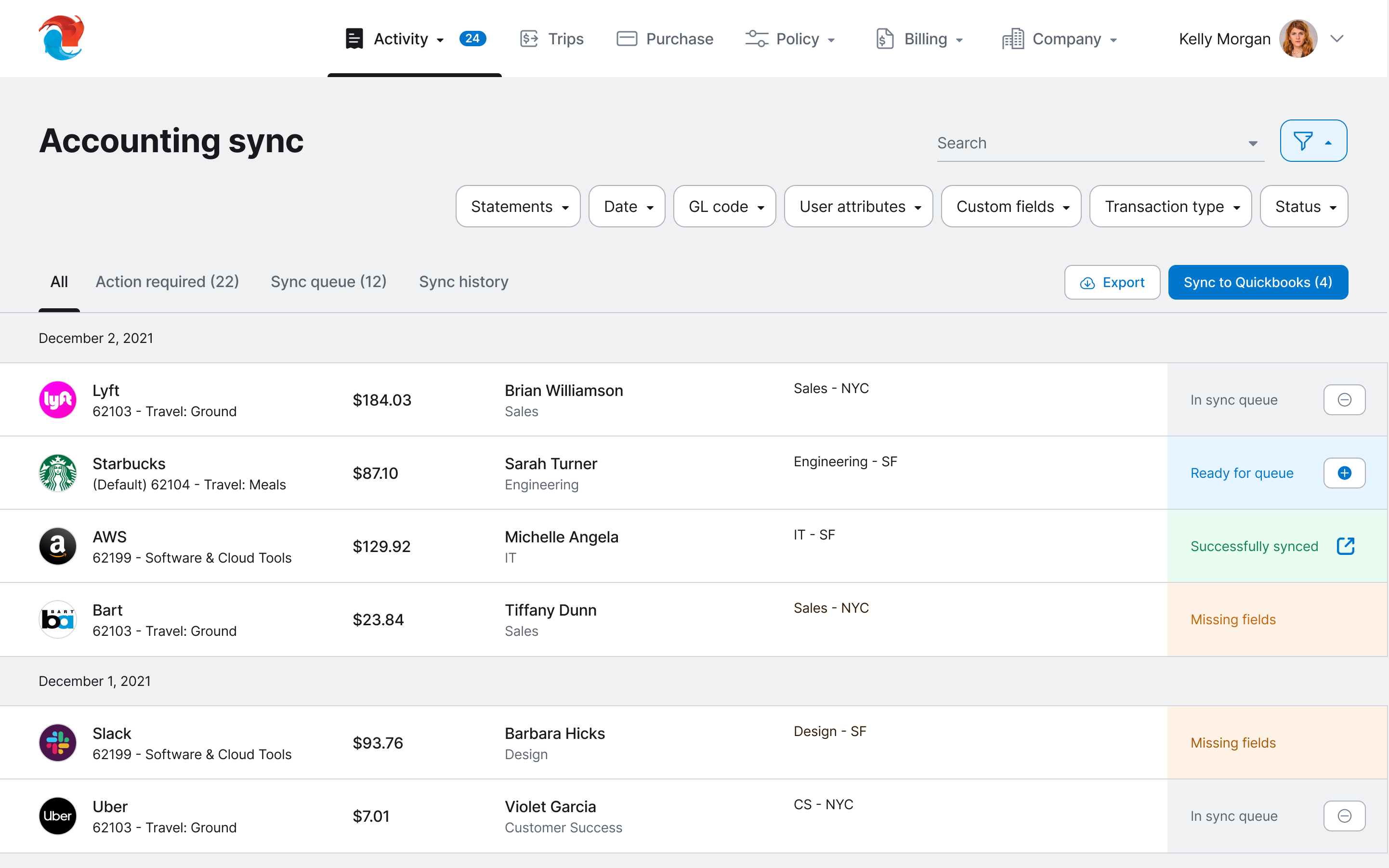Click the Trips navigation icon
The image size is (1389, 868).
click(529, 39)
